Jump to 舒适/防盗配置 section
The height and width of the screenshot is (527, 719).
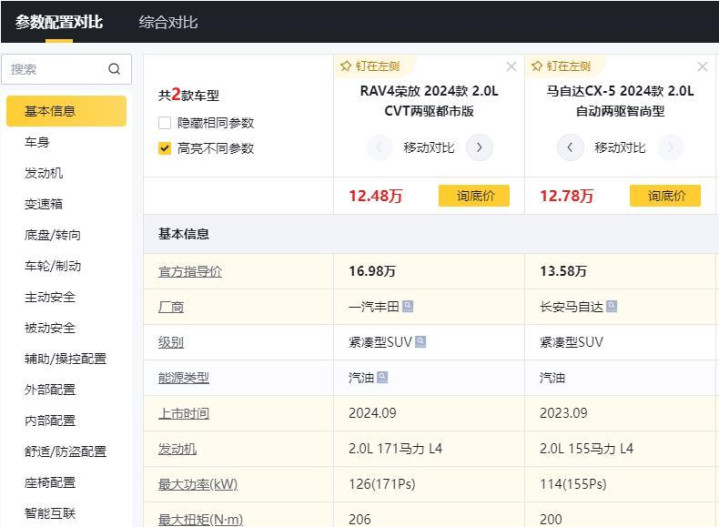[65, 451]
